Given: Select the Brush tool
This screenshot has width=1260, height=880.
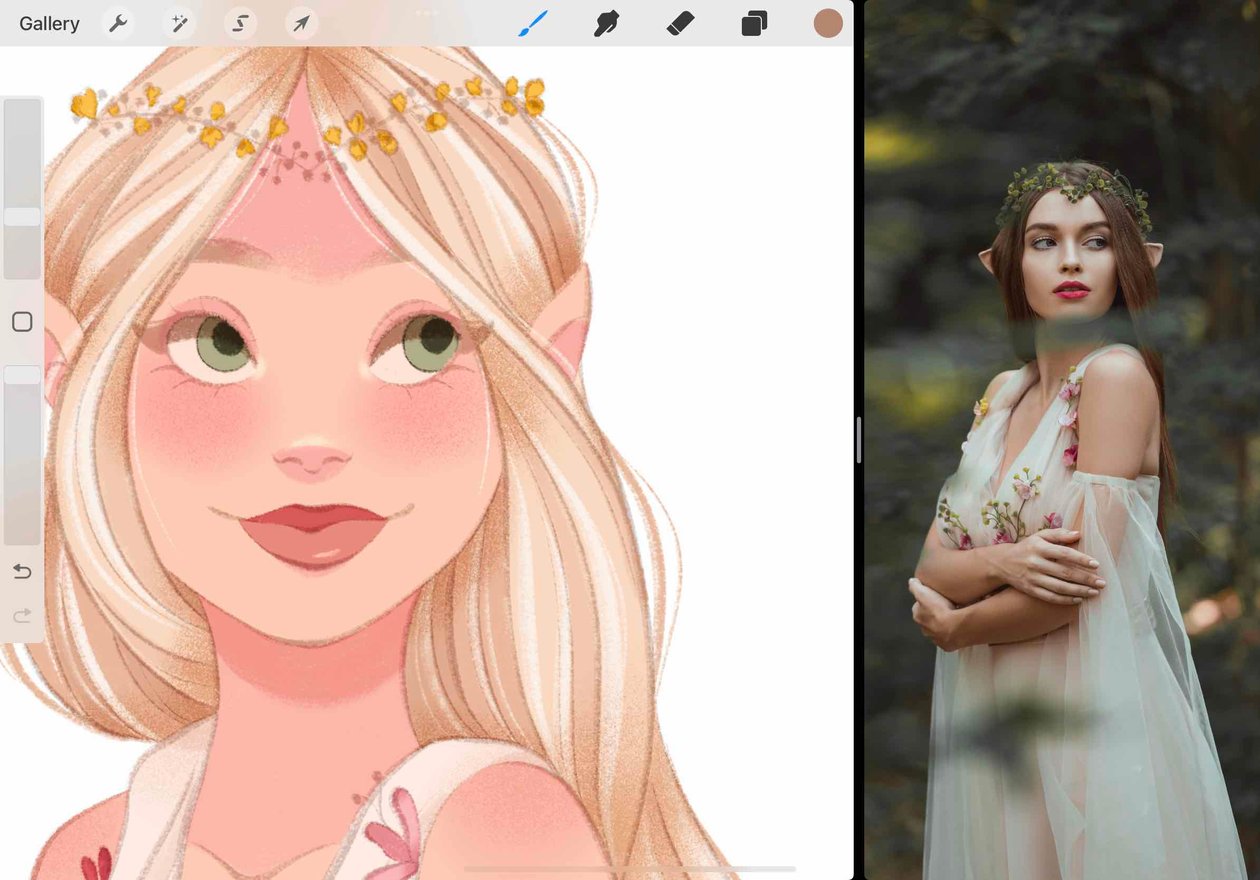Looking at the screenshot, I should [533, 23].
